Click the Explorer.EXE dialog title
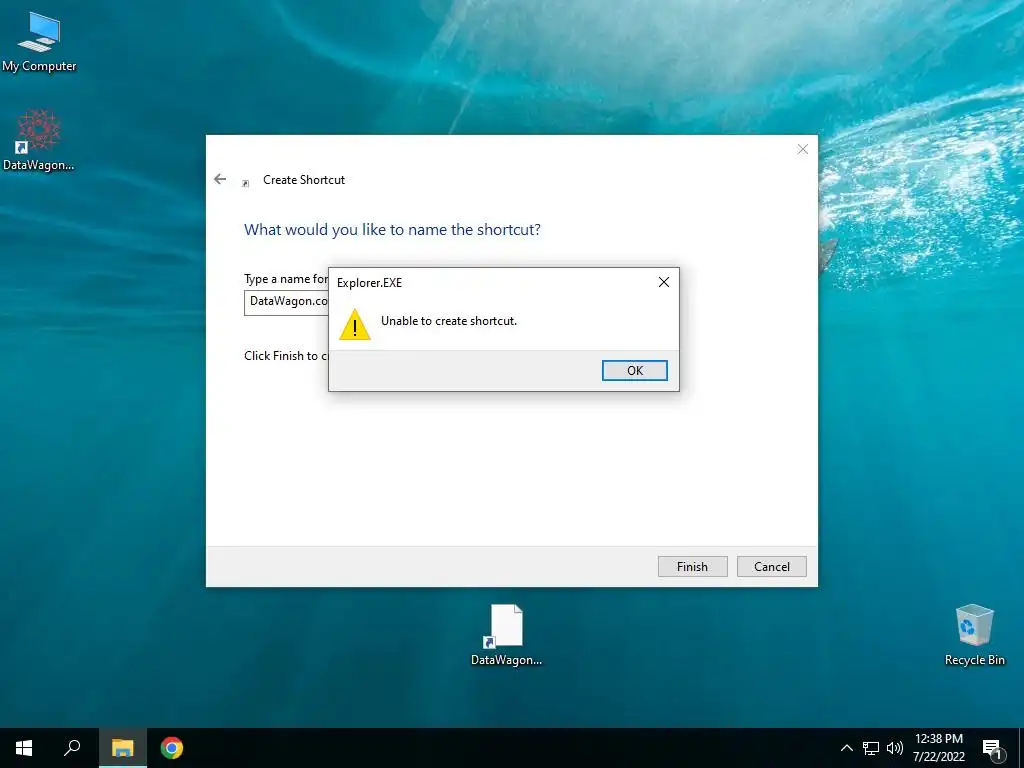1024x768 pixels. 369,283
